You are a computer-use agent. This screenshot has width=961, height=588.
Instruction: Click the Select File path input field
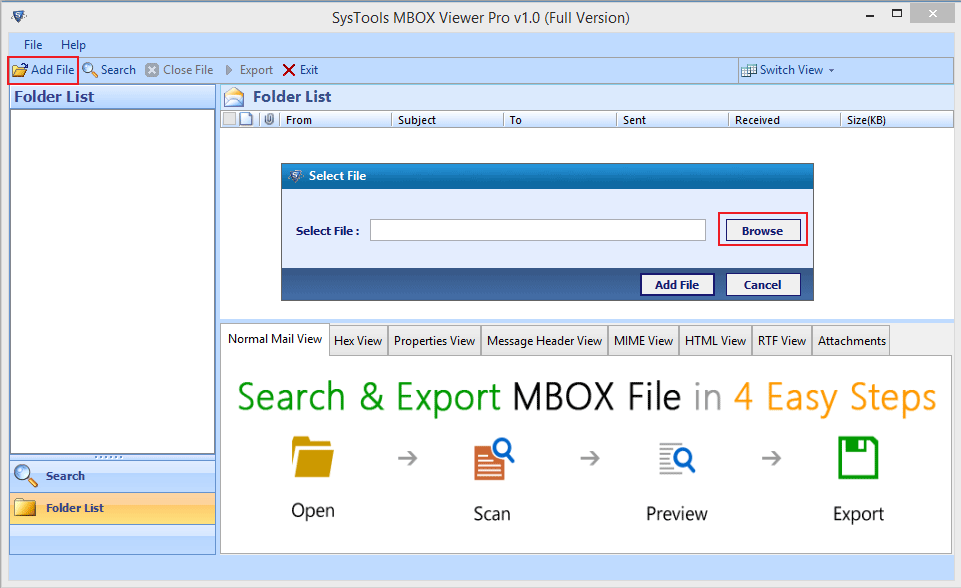pos(537,231)
